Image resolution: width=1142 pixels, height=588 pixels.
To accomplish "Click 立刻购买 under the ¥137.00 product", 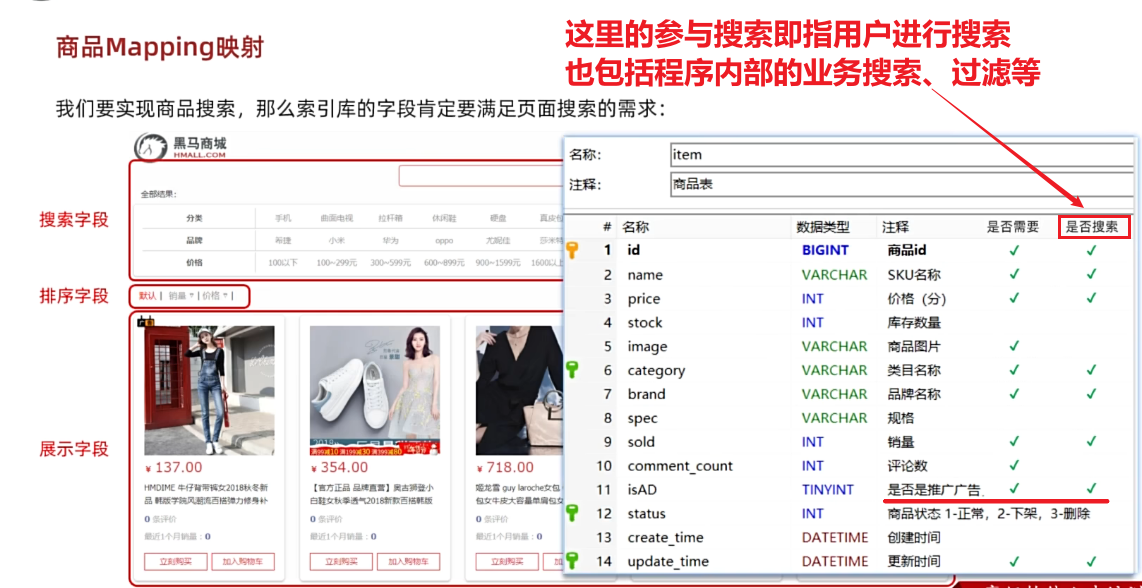I will pos(175,562).
